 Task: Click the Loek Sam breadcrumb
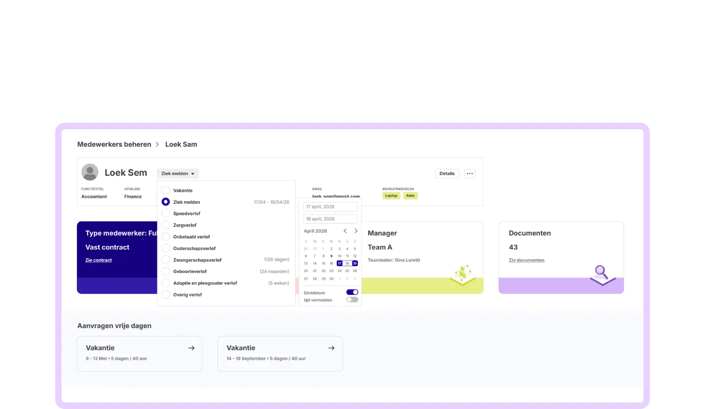click(181, 144)
